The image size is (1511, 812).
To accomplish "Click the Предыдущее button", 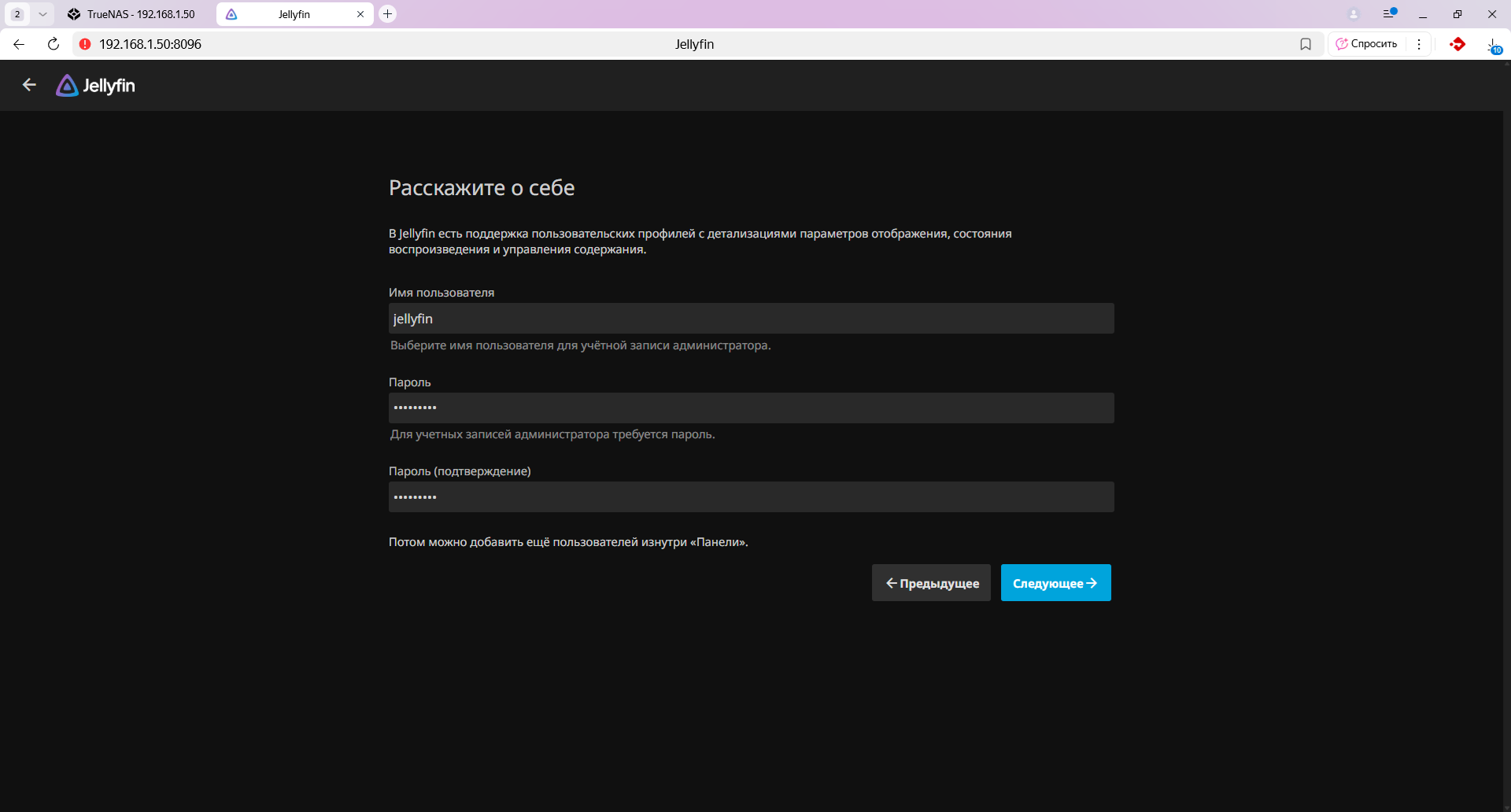I will click(x=931, y=583).
